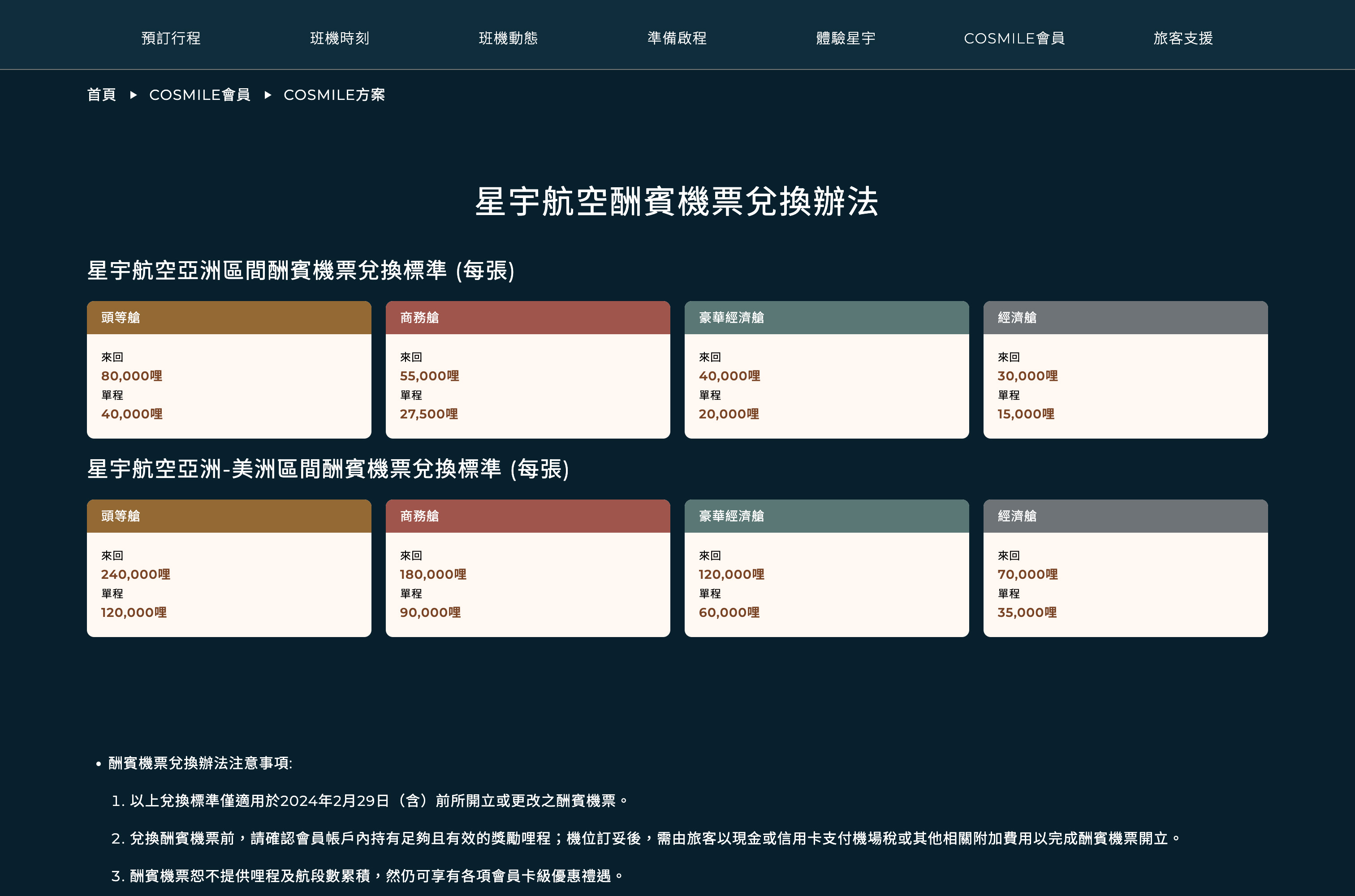This screenshot has width=1355, height=896.
Task: Select Asia-America 商務艙 card header
Action: click(528, 516)
